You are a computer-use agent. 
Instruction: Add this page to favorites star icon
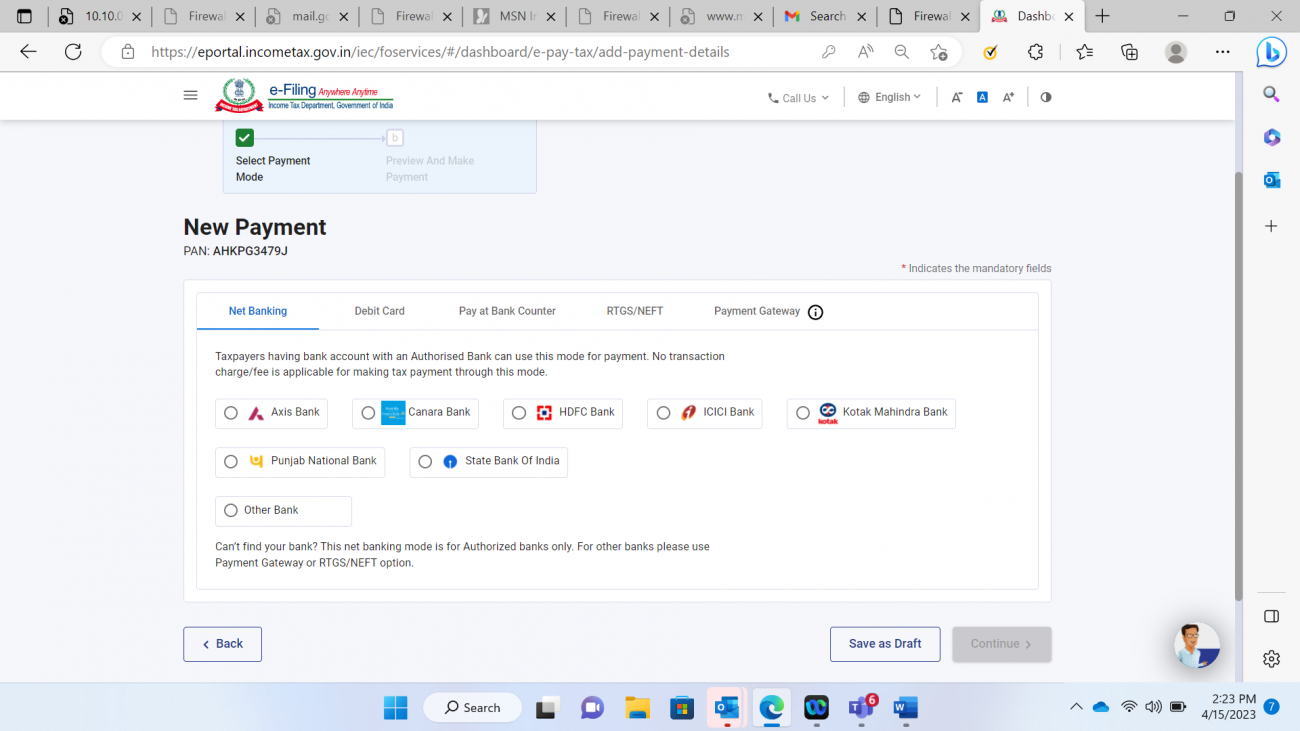coord(938,52)
